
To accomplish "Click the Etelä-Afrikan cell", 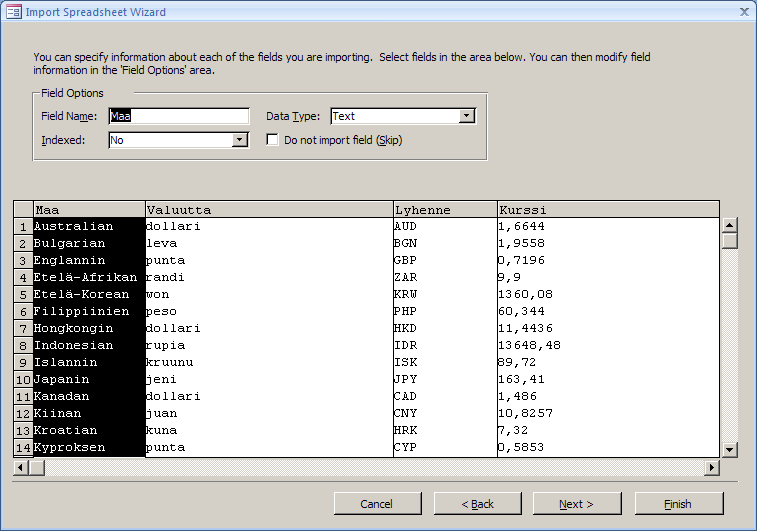I will 89,277.
